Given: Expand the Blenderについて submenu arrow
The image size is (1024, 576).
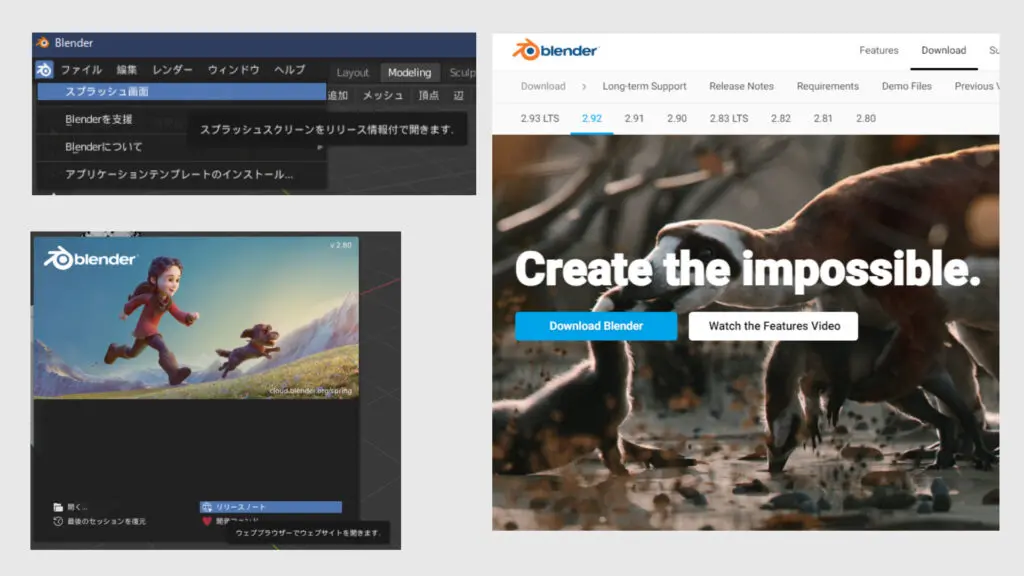Looking at the screenshot, I should click(x=320, y=147).
